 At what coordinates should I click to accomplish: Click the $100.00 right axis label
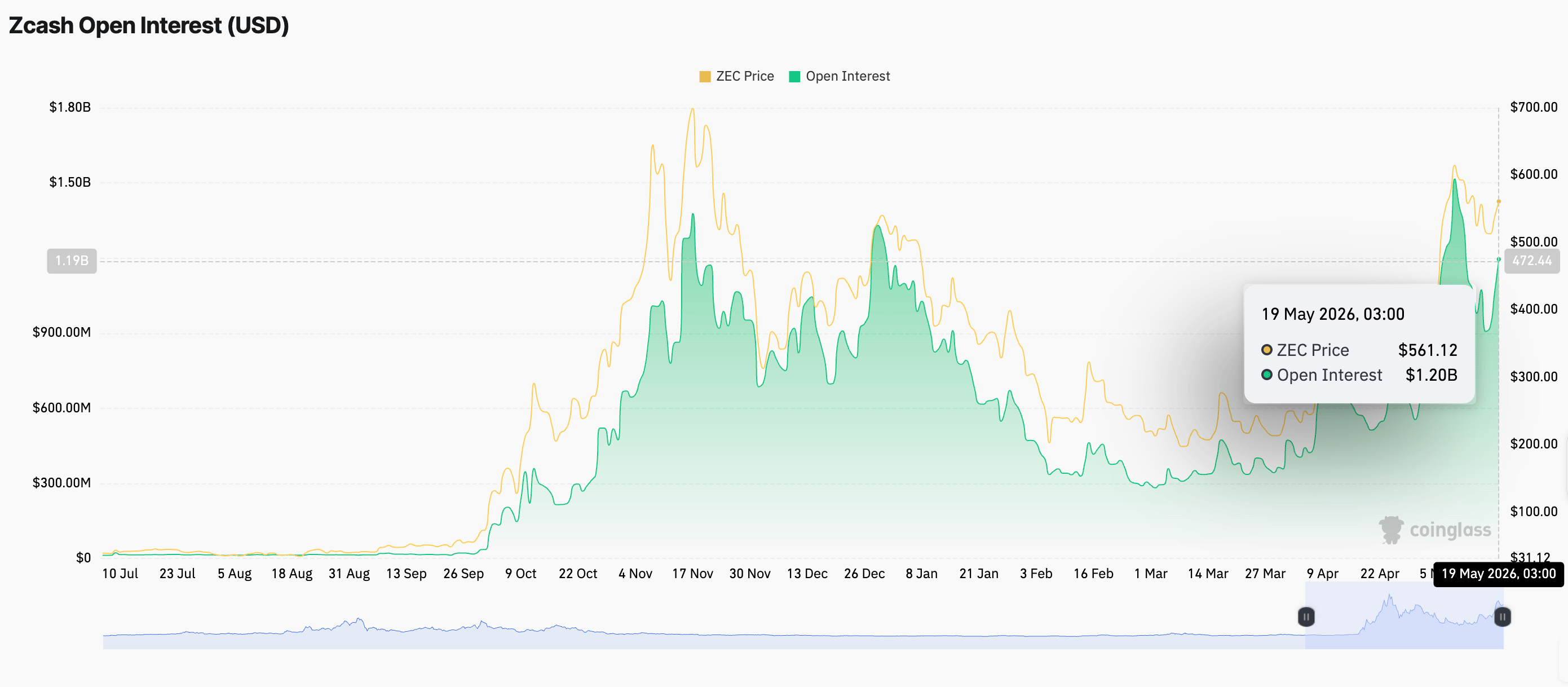coord(1534,511)
